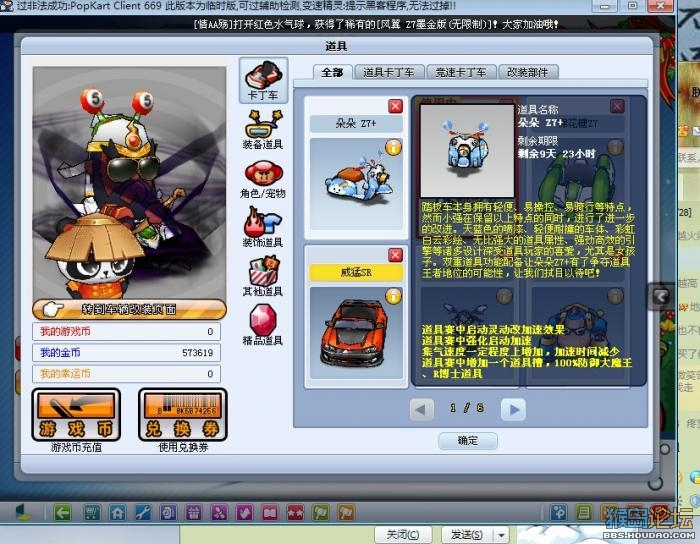Screen dimensions: 700x544
Task: Click the 1/6 page indicator
Action: (467, 408)
